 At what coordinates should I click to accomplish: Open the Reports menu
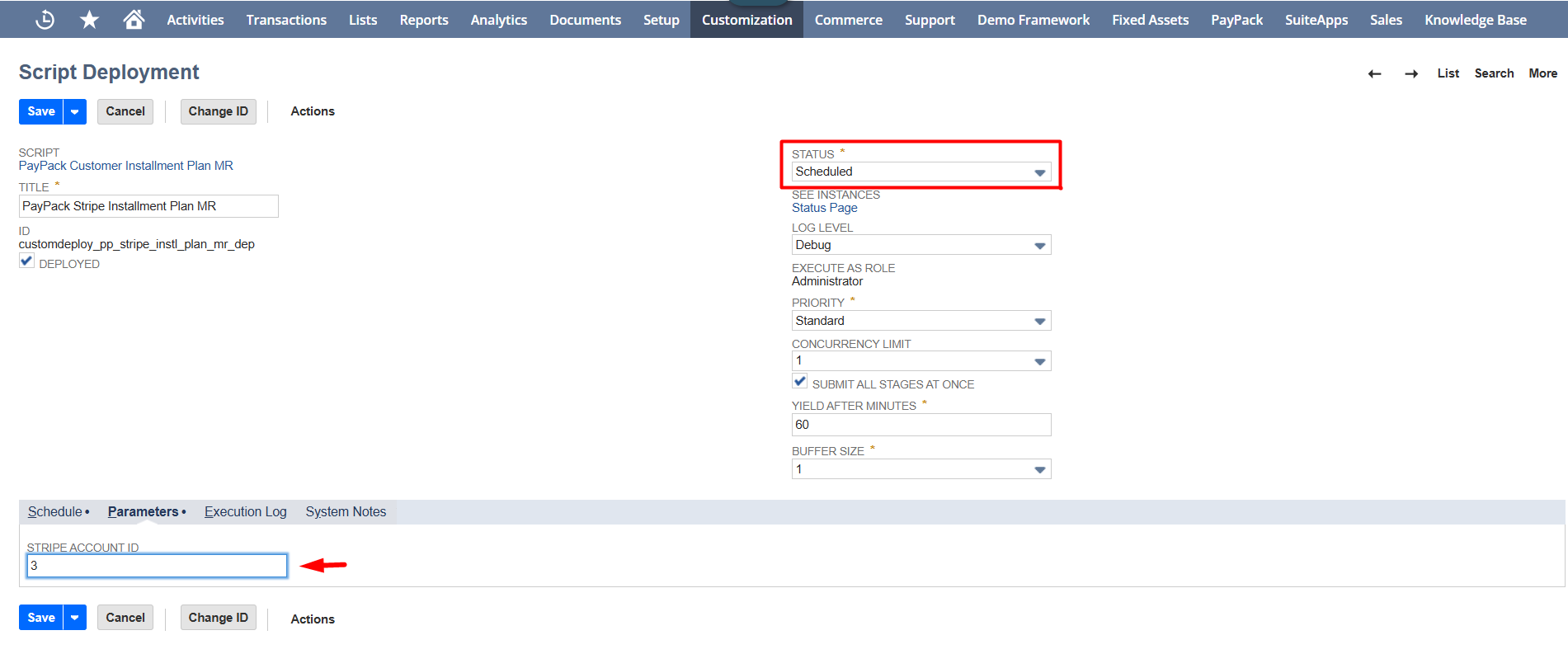424,20
